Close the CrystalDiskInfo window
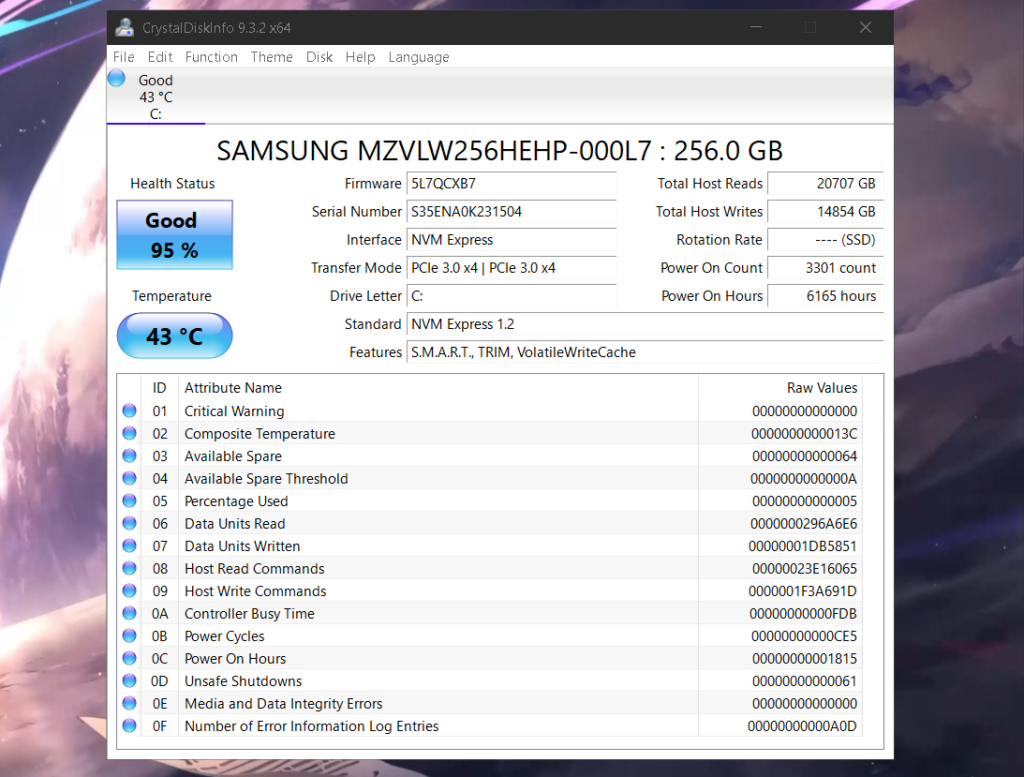The image size is (1024, 777). coord(865,27)
